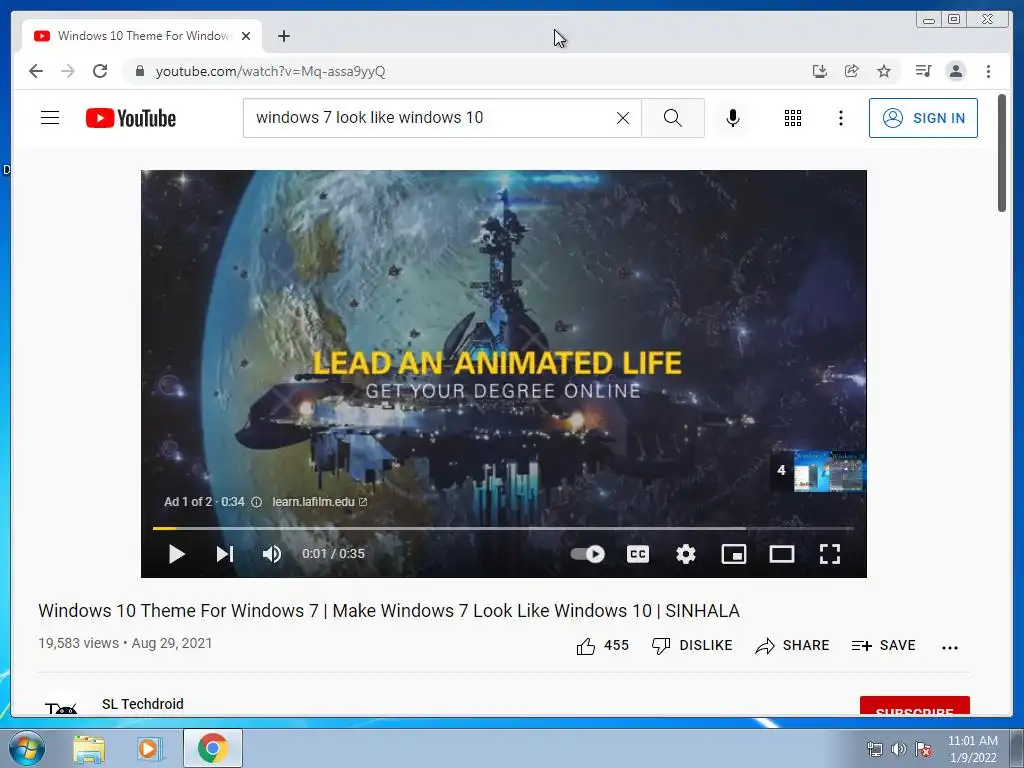This screenshot has width=1024, height=768.
Task: Open the clock showing 11:01 AM
Action: click(x=973, y=749)
